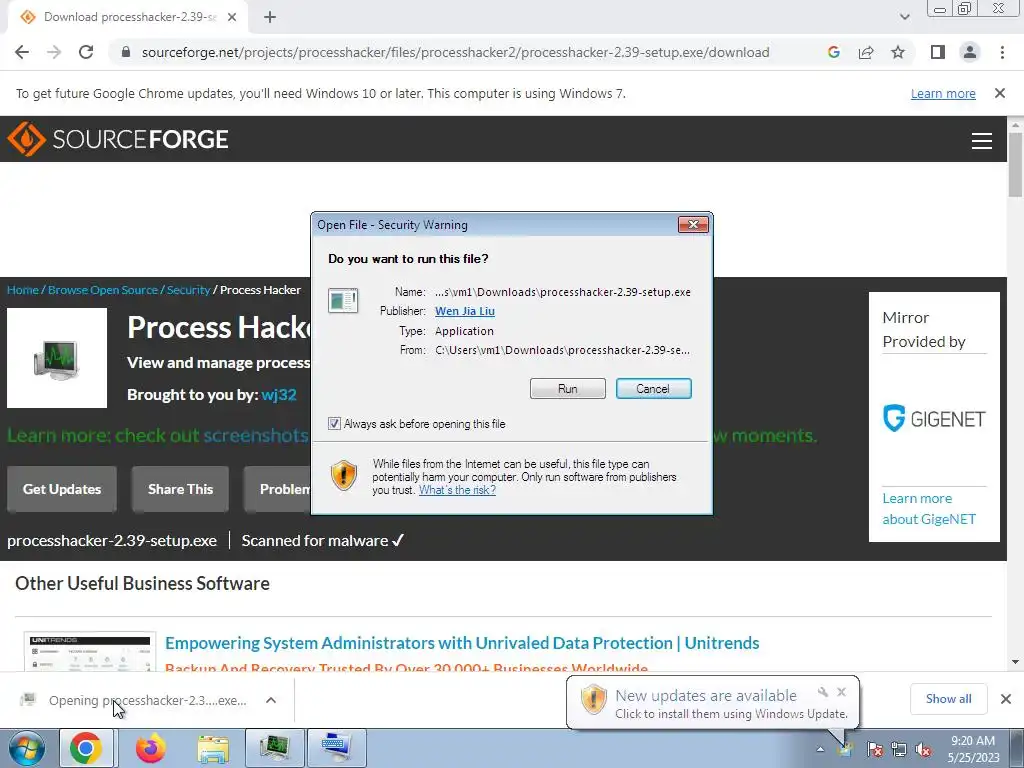Click the Google icon in the address bar
Screen dimensions: 1024x768
click(x=833, y=52)
